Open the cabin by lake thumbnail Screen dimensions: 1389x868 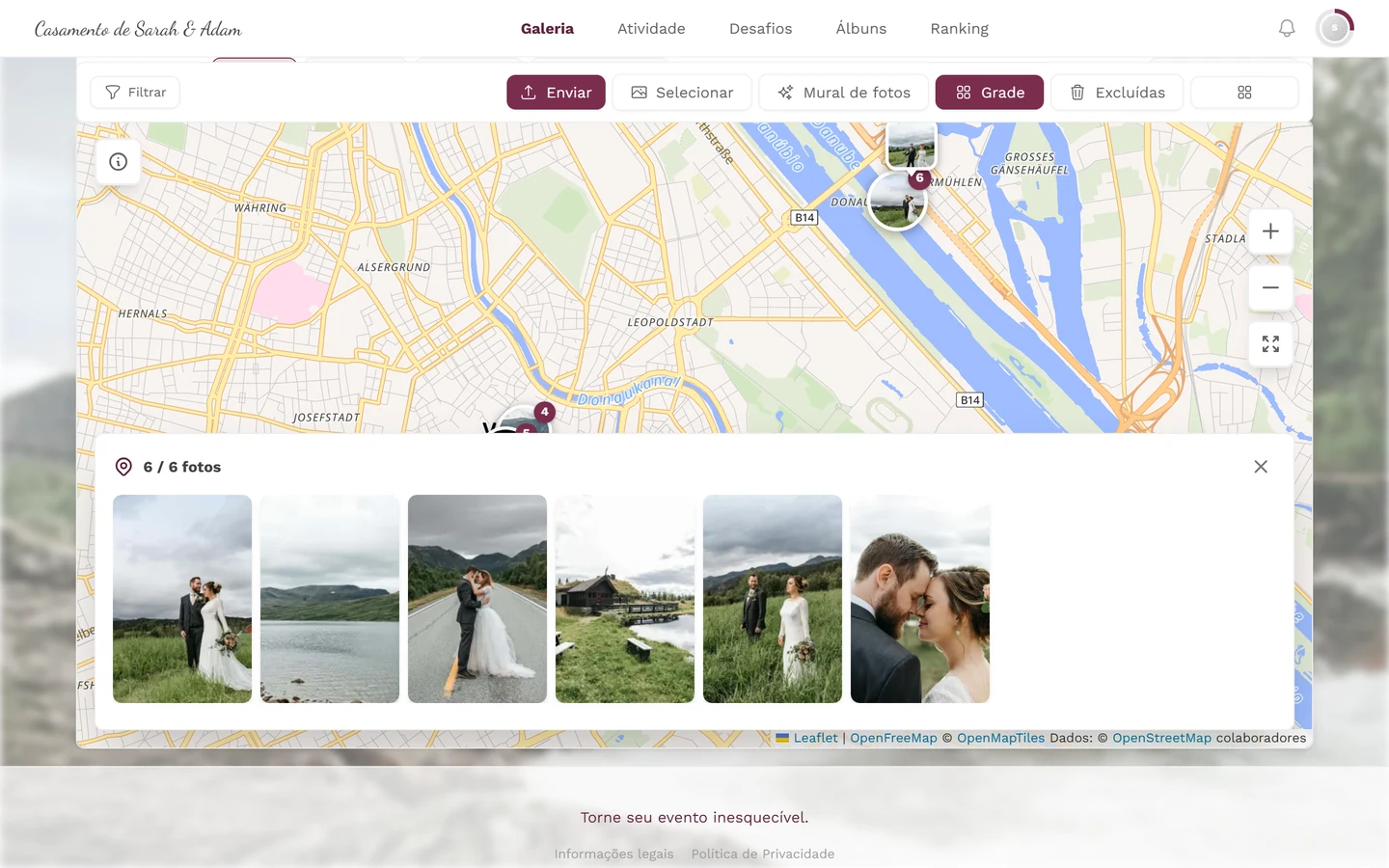coord(625,599)
